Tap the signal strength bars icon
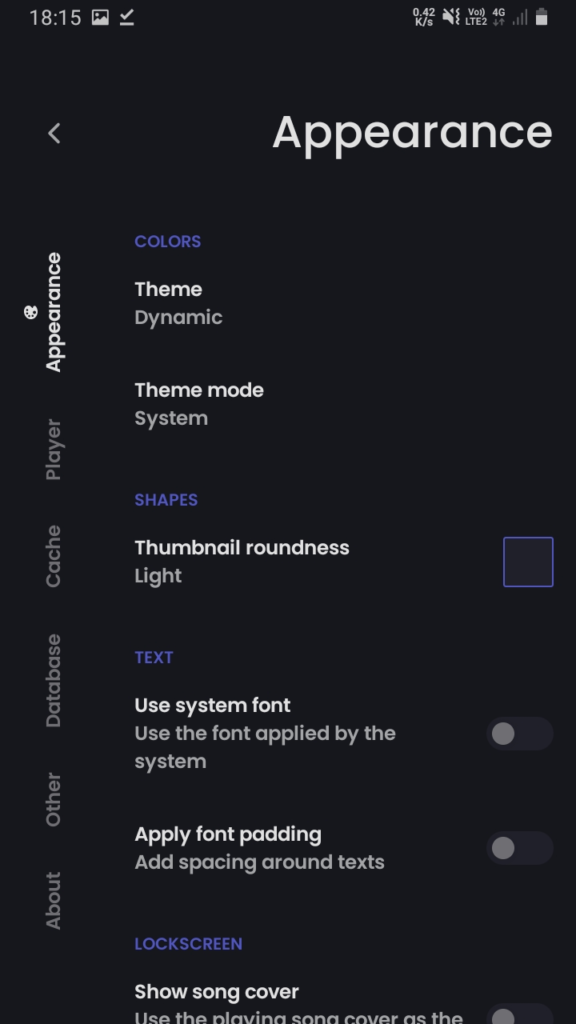The height and width of the screenshot is (1024, 576). (x=520, y=18)
